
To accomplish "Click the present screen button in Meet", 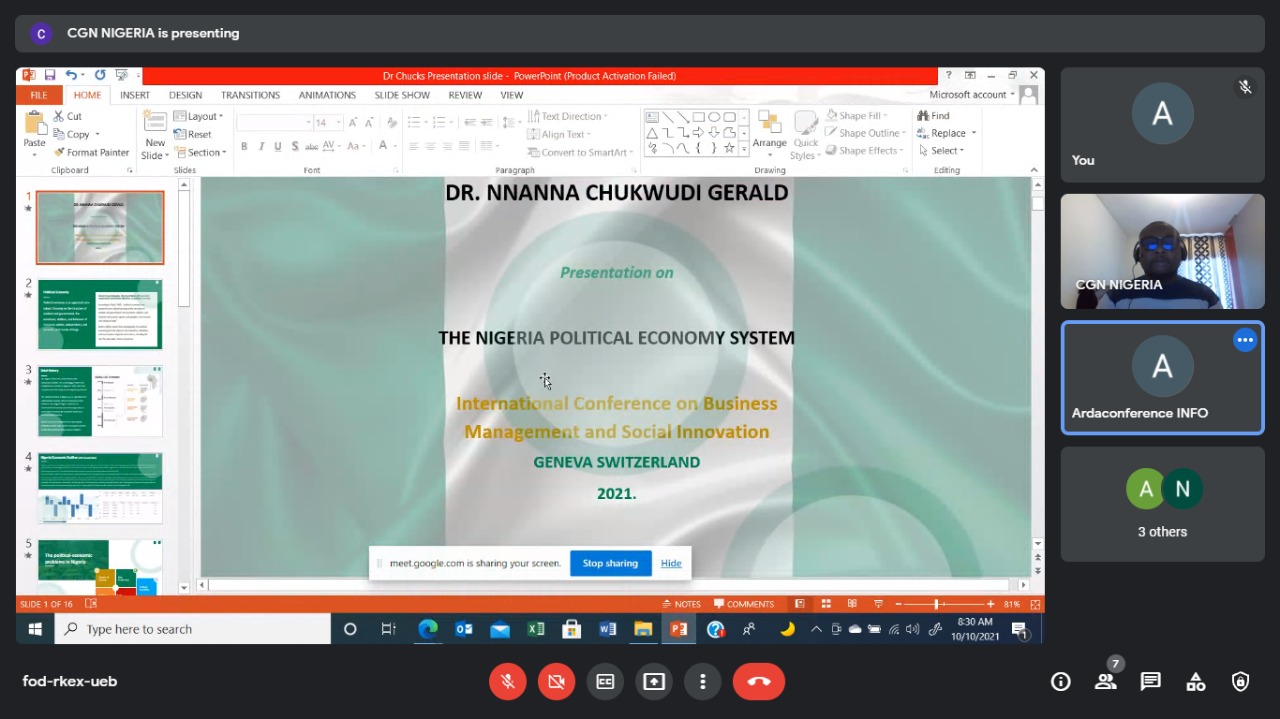I will [x=654, y=681].
